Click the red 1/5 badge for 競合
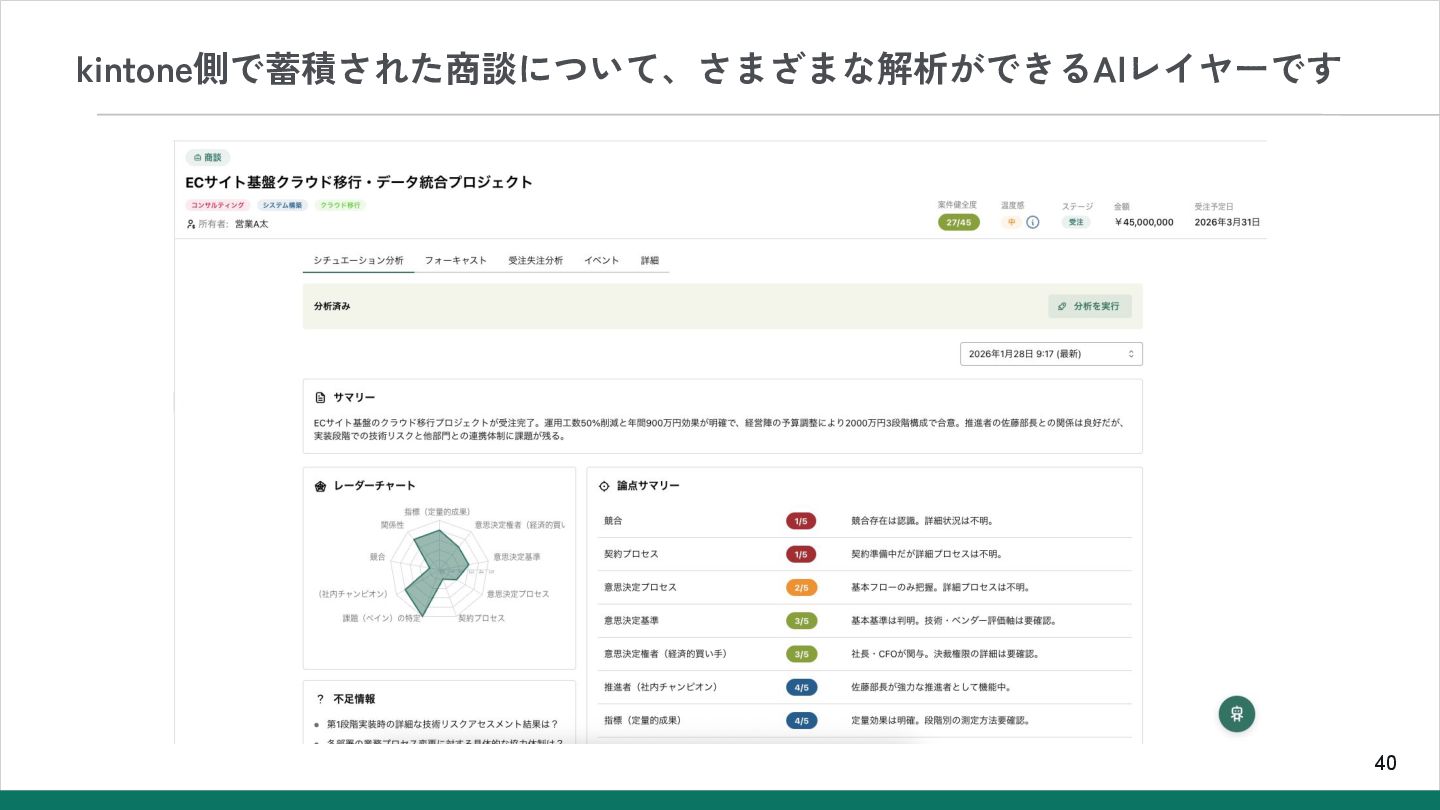 [x=801, y=521]
